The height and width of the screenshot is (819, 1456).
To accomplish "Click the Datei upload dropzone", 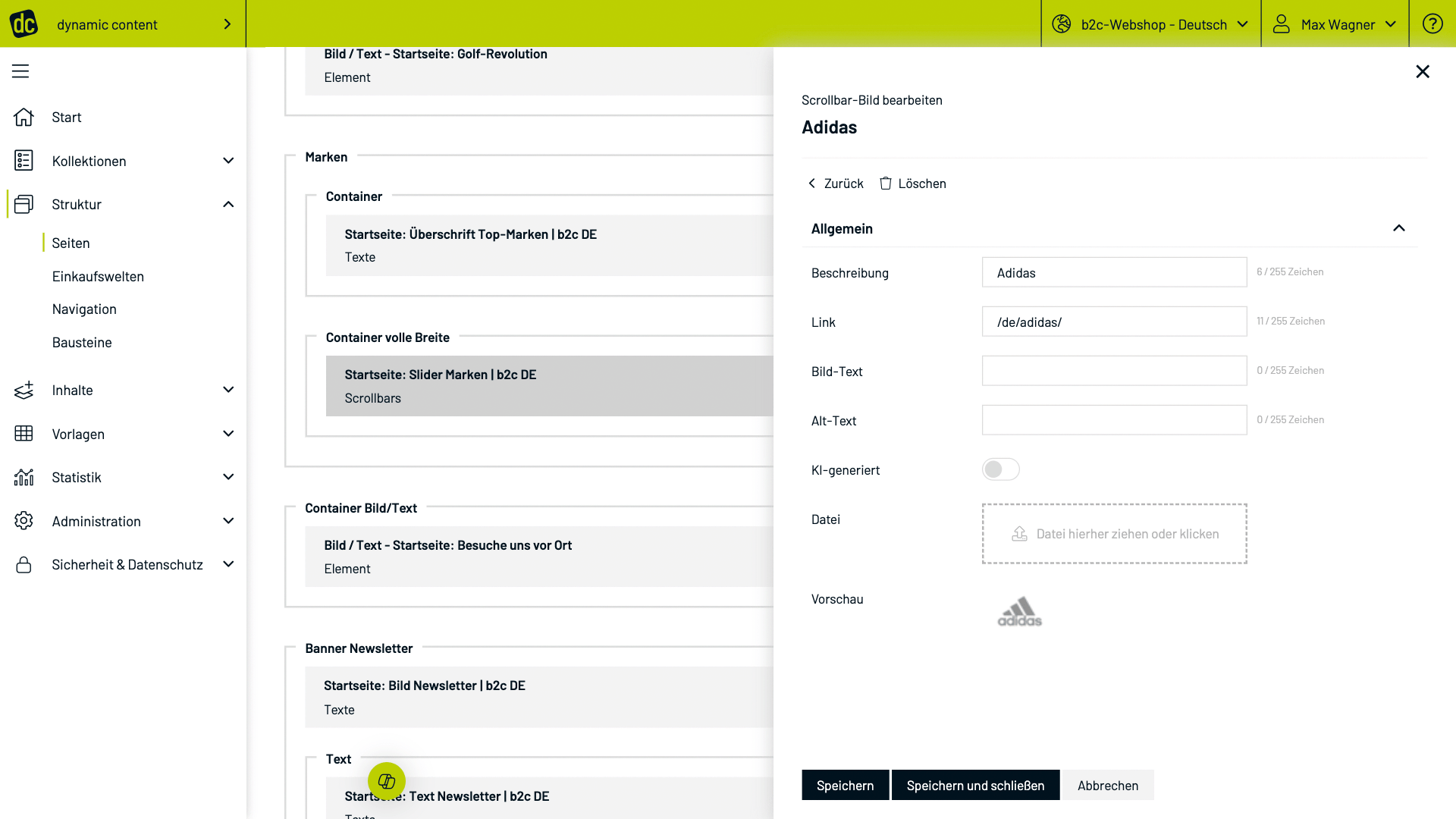I will click(x=1114, y=534).
